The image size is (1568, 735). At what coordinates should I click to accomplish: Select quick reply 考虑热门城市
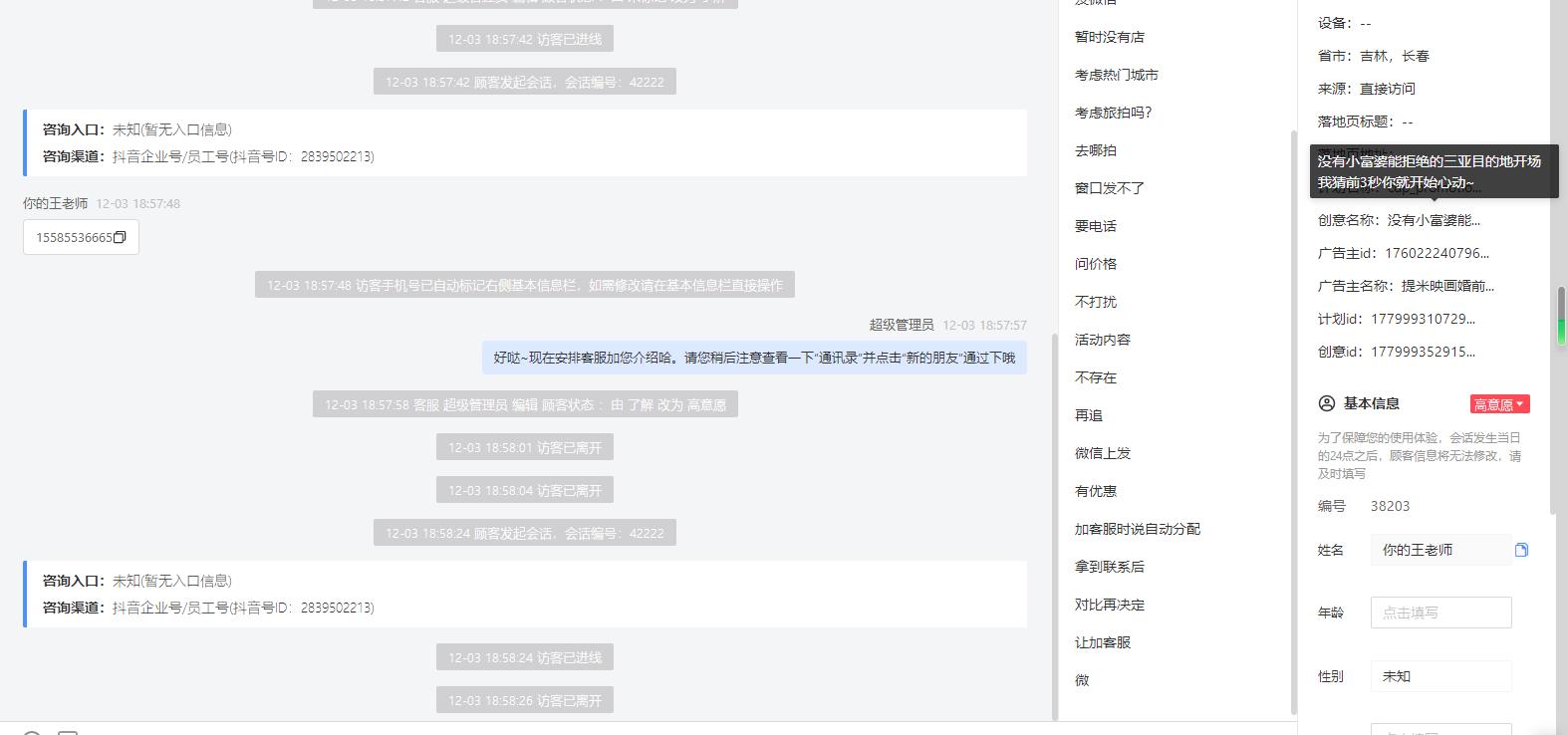point(1116,75)
